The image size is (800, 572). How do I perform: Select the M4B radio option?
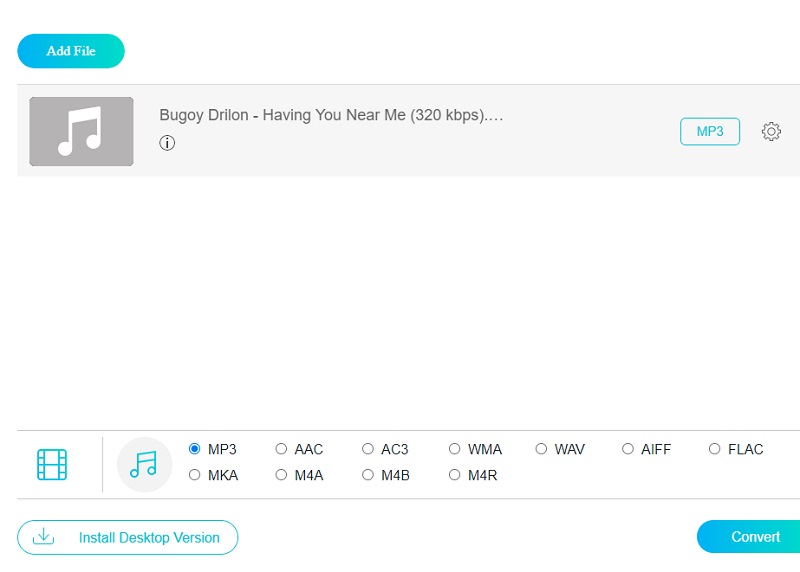(368, 475)
